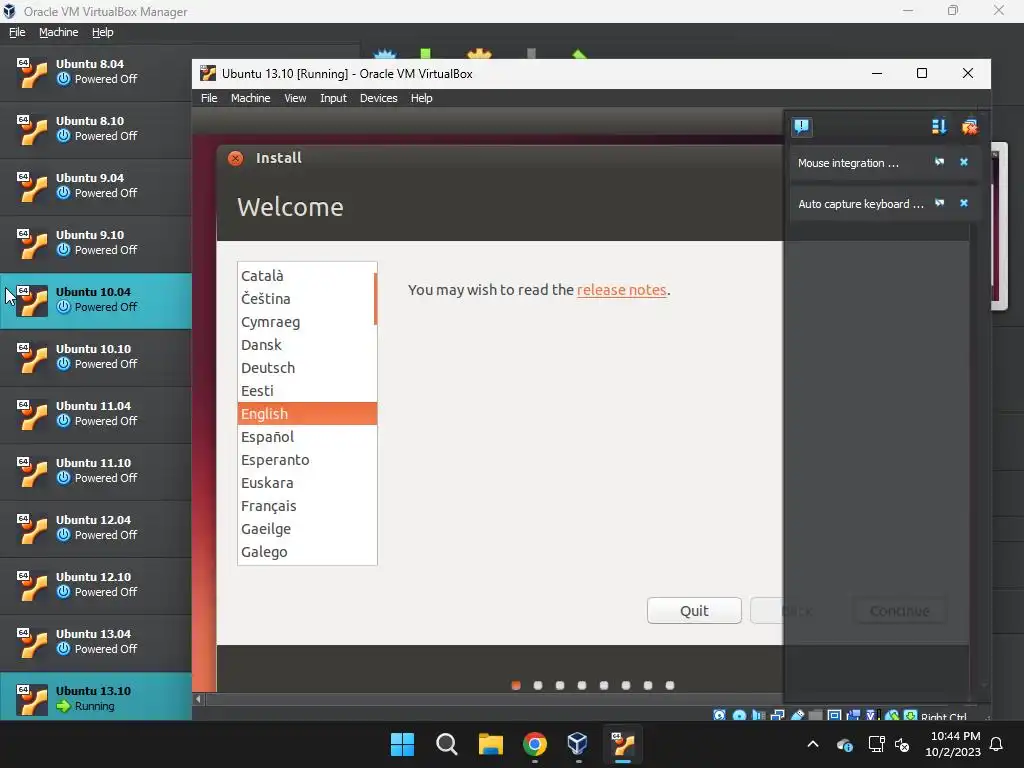
Task: Select Français in the language list
Action: coord(307,505)
